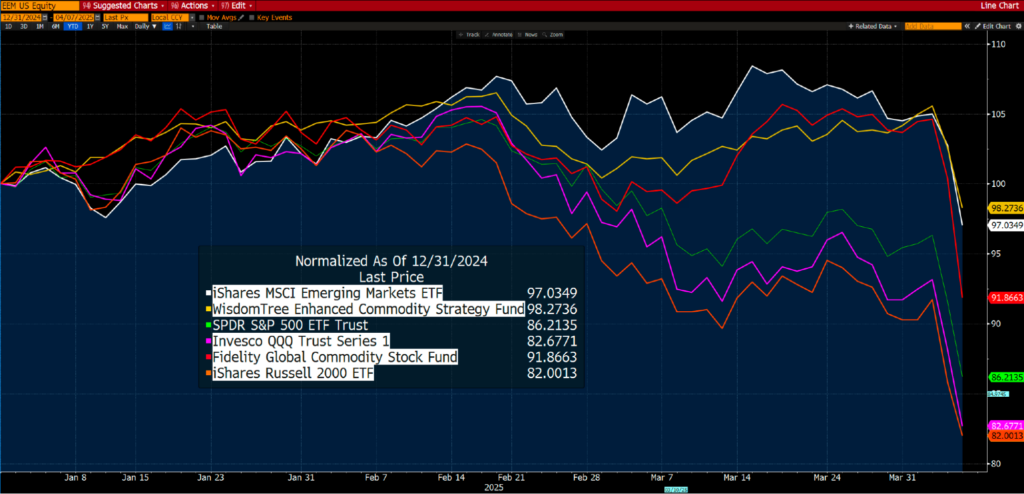Screen dimensions: 1024x494
Task: Click the white swatch for iShares MSCI Emerging Markets
Action: coord(208,292)
